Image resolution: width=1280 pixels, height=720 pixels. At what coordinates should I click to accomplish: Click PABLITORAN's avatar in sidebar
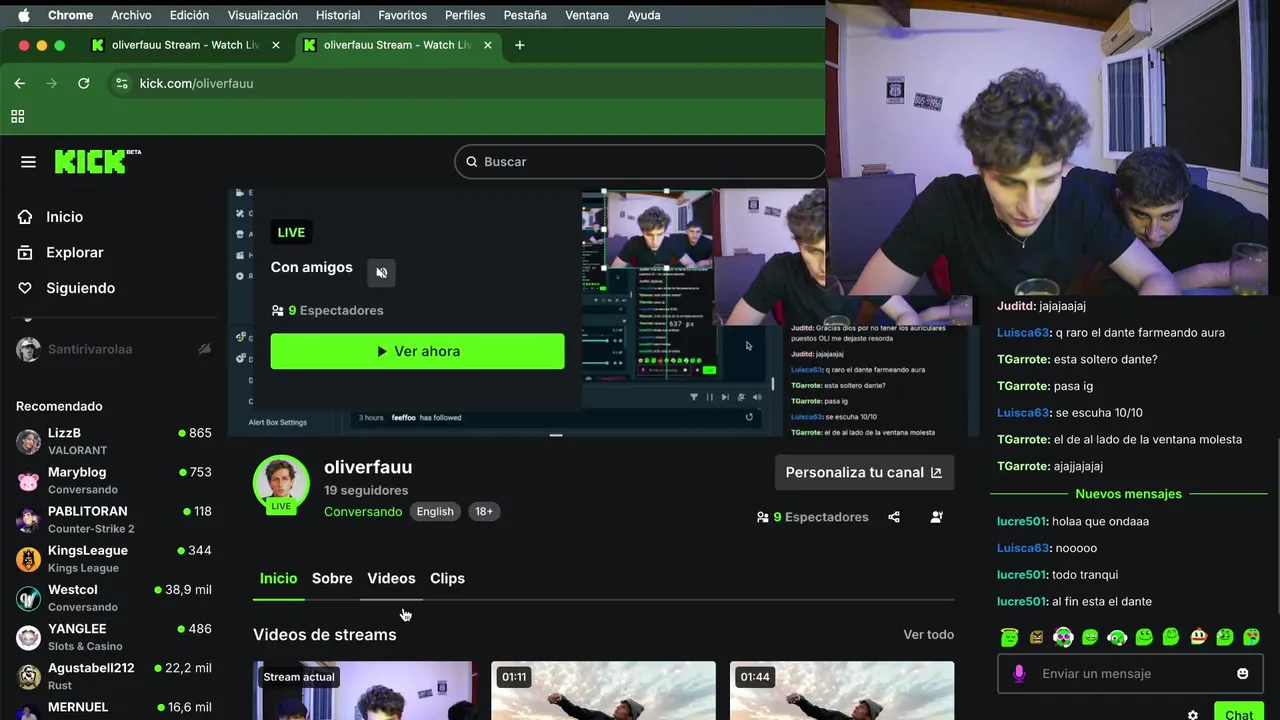pos(29,519)
